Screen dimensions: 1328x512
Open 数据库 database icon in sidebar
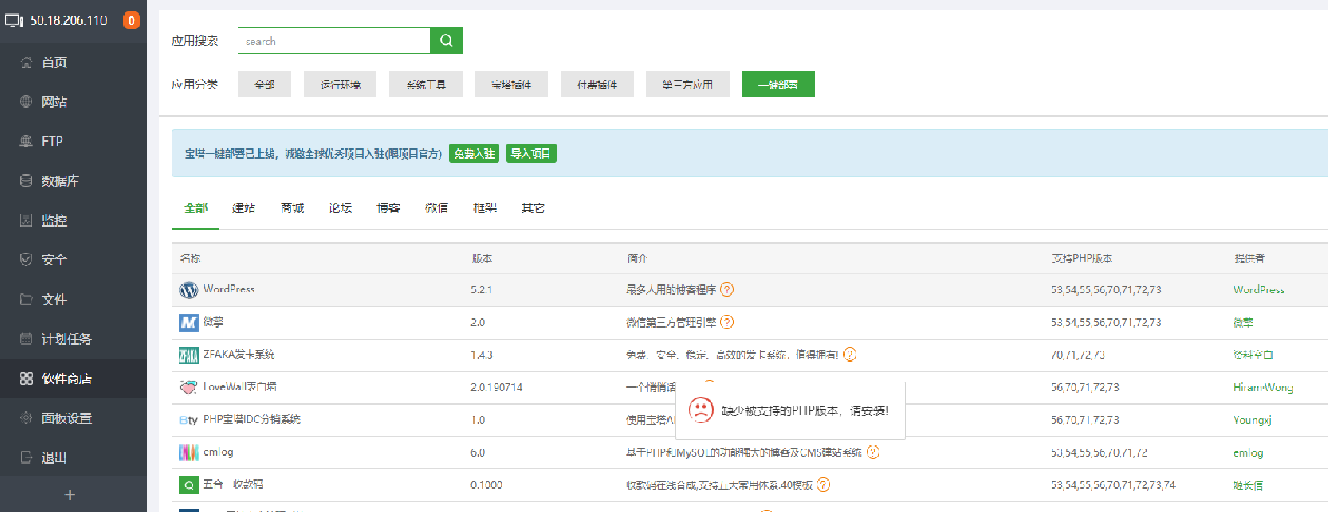pos(26,181)
